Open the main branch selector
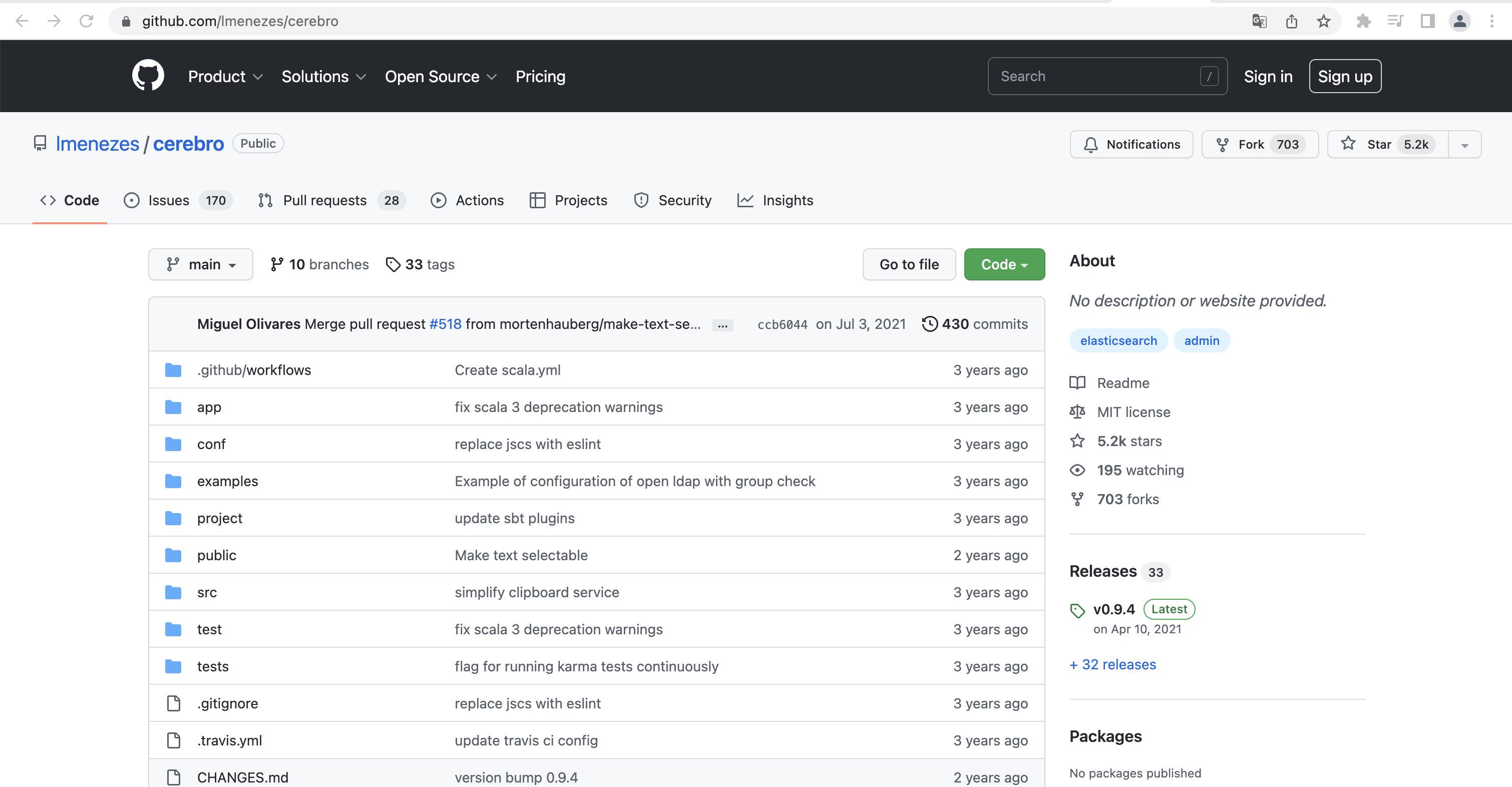Screen dimensions: 1512x787 [201, 264]
